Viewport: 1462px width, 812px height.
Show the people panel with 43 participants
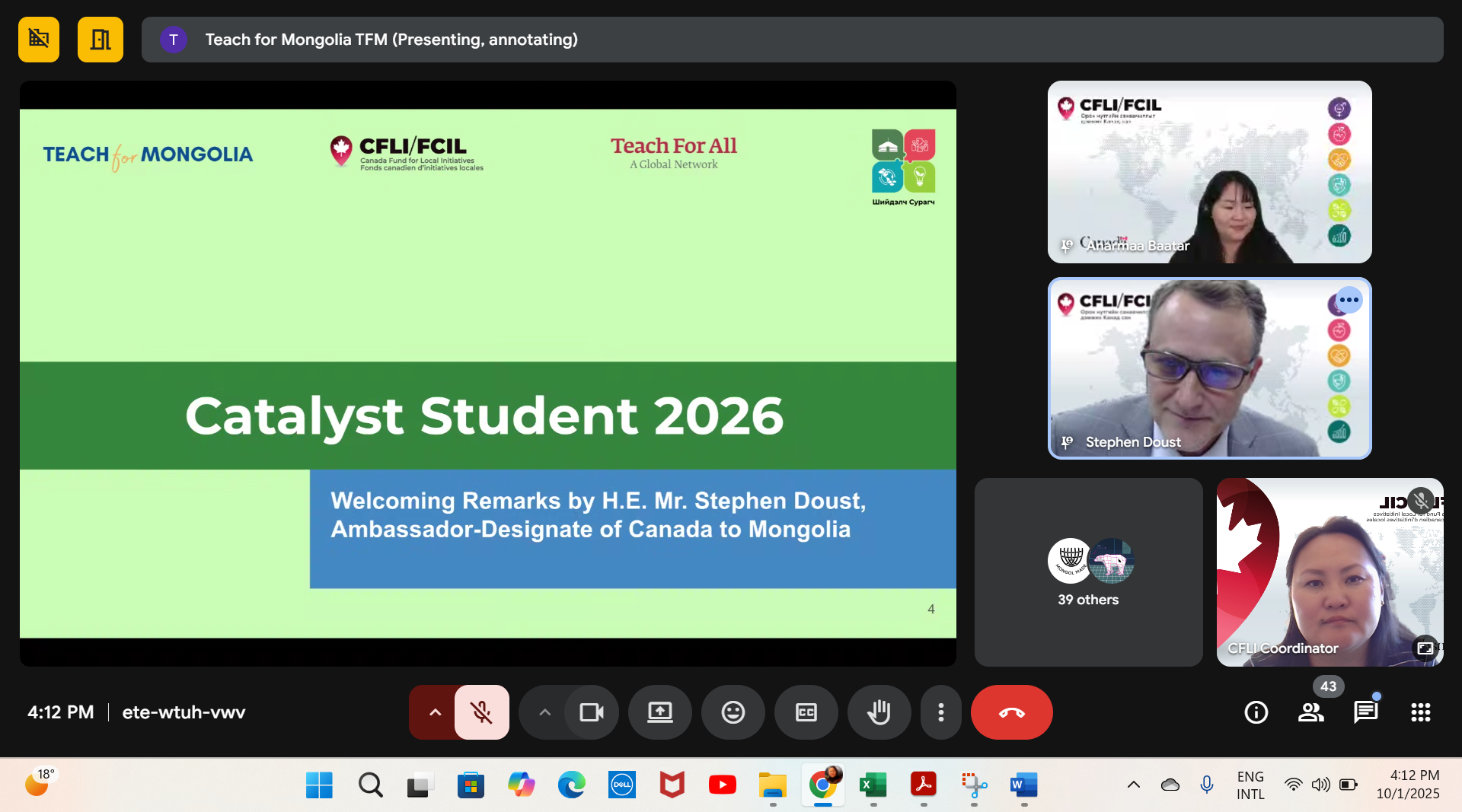click(1310, 712)
